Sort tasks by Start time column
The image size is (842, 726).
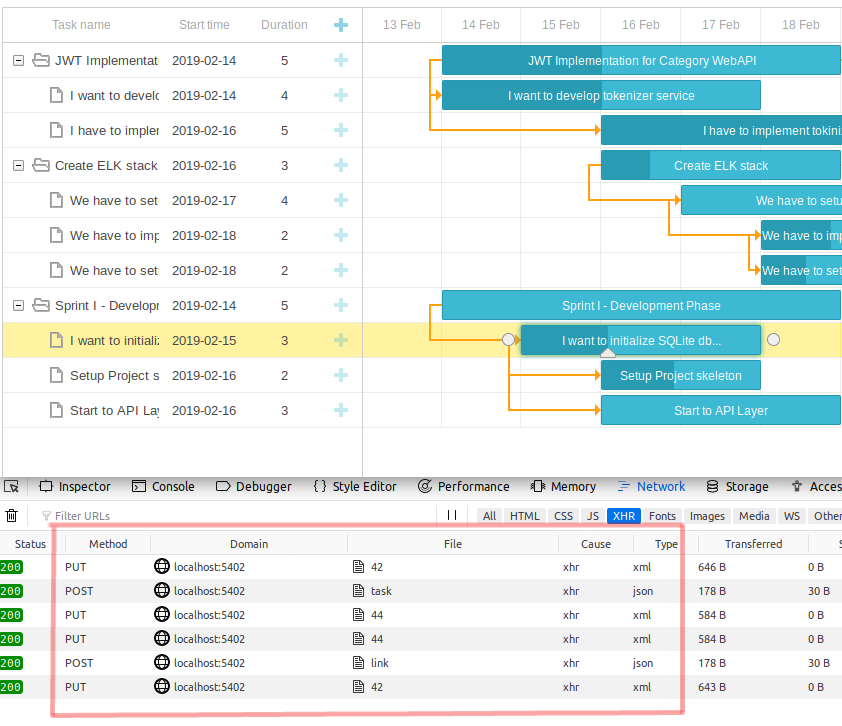[x=204, y=25]
